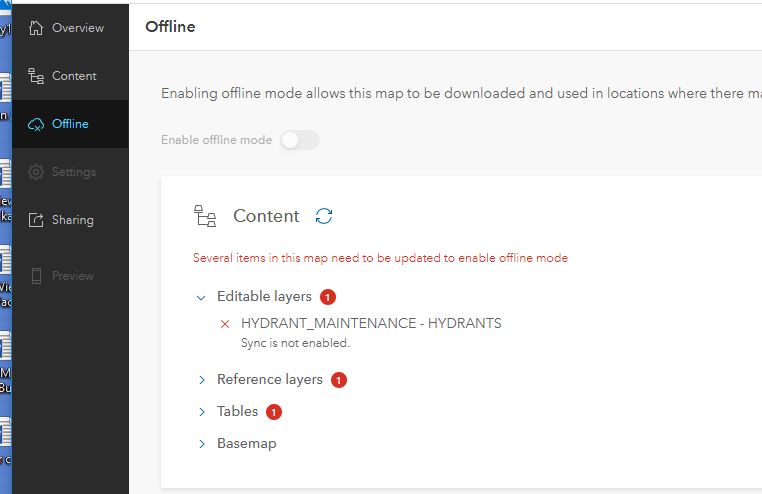Click the red badge beside Editable layers
Screen dimensions: 762x494
coord(328,297)
